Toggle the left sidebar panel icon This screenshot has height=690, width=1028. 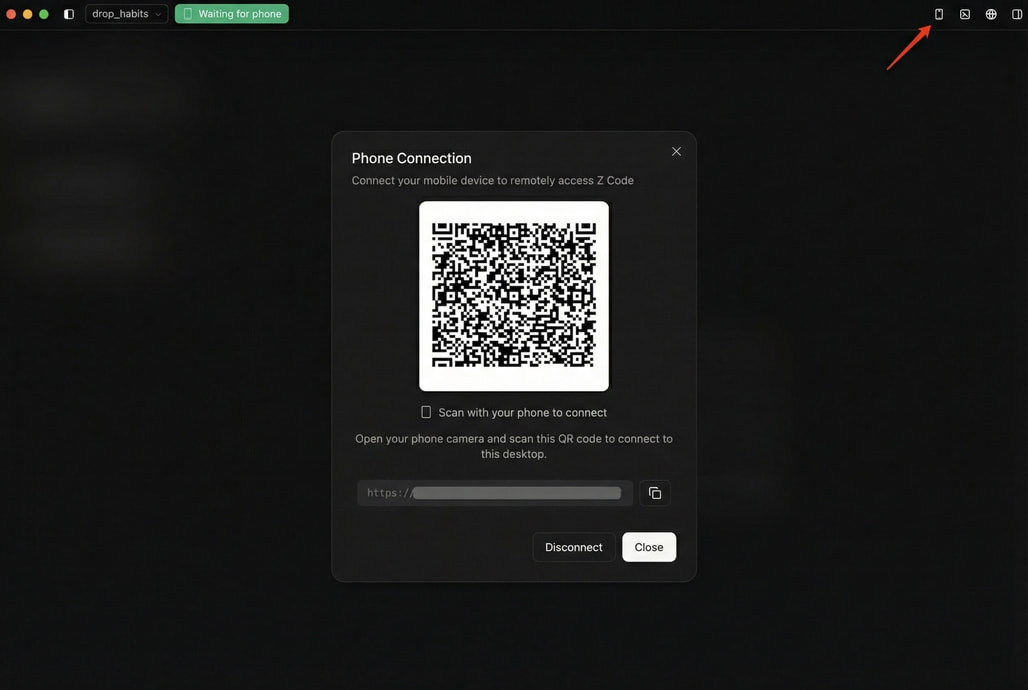click(x=69, y=14)
